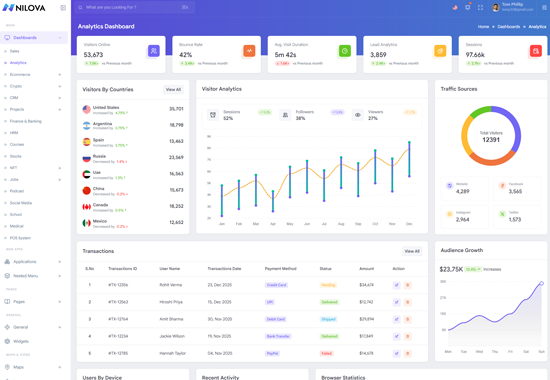Image resolution: width=550 pixels, height=380 pixels.
Task: Delete Jackie Wilson's transaction via the trash icon
Action: tap(408, 336)
